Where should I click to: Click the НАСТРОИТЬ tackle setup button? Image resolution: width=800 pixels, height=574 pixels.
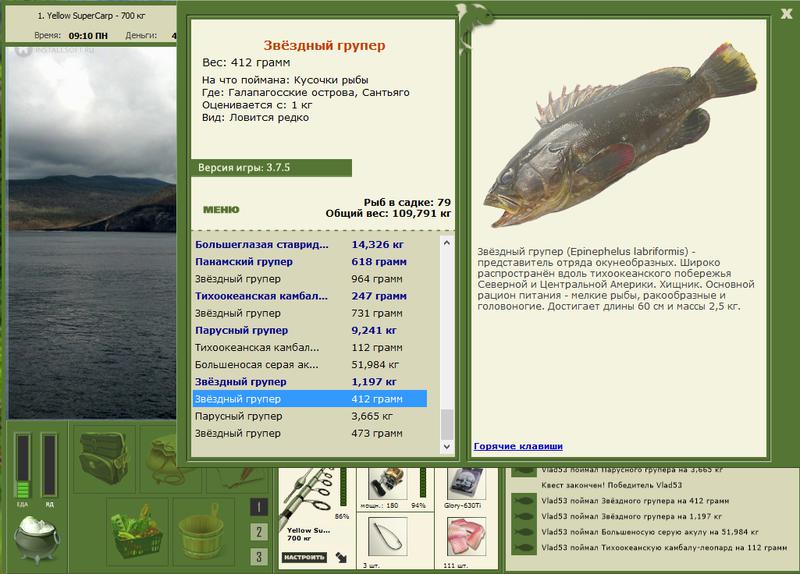click(304, 557)
